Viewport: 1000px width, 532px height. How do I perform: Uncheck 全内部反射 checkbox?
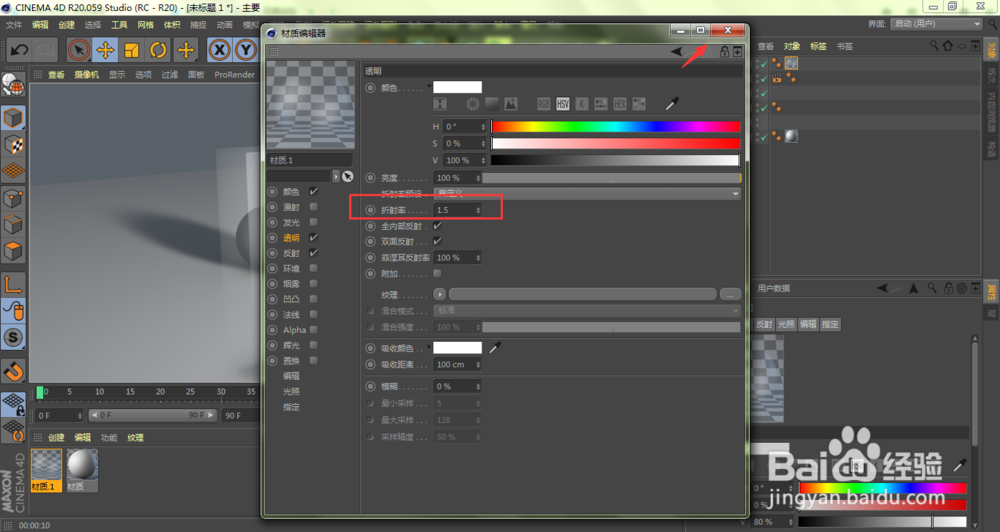coord(438,226)
